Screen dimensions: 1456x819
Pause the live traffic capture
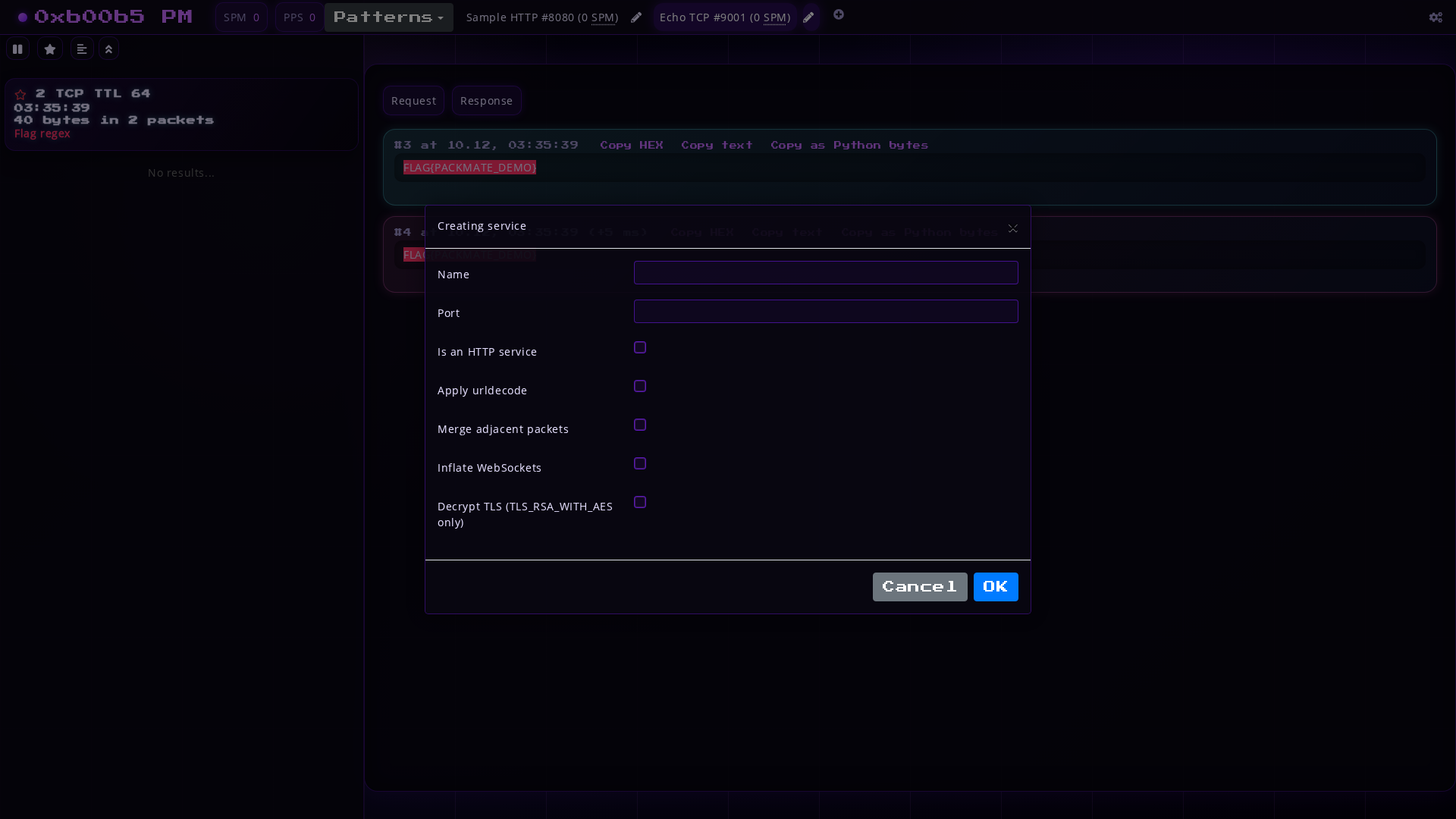click(x=17, y=49)
